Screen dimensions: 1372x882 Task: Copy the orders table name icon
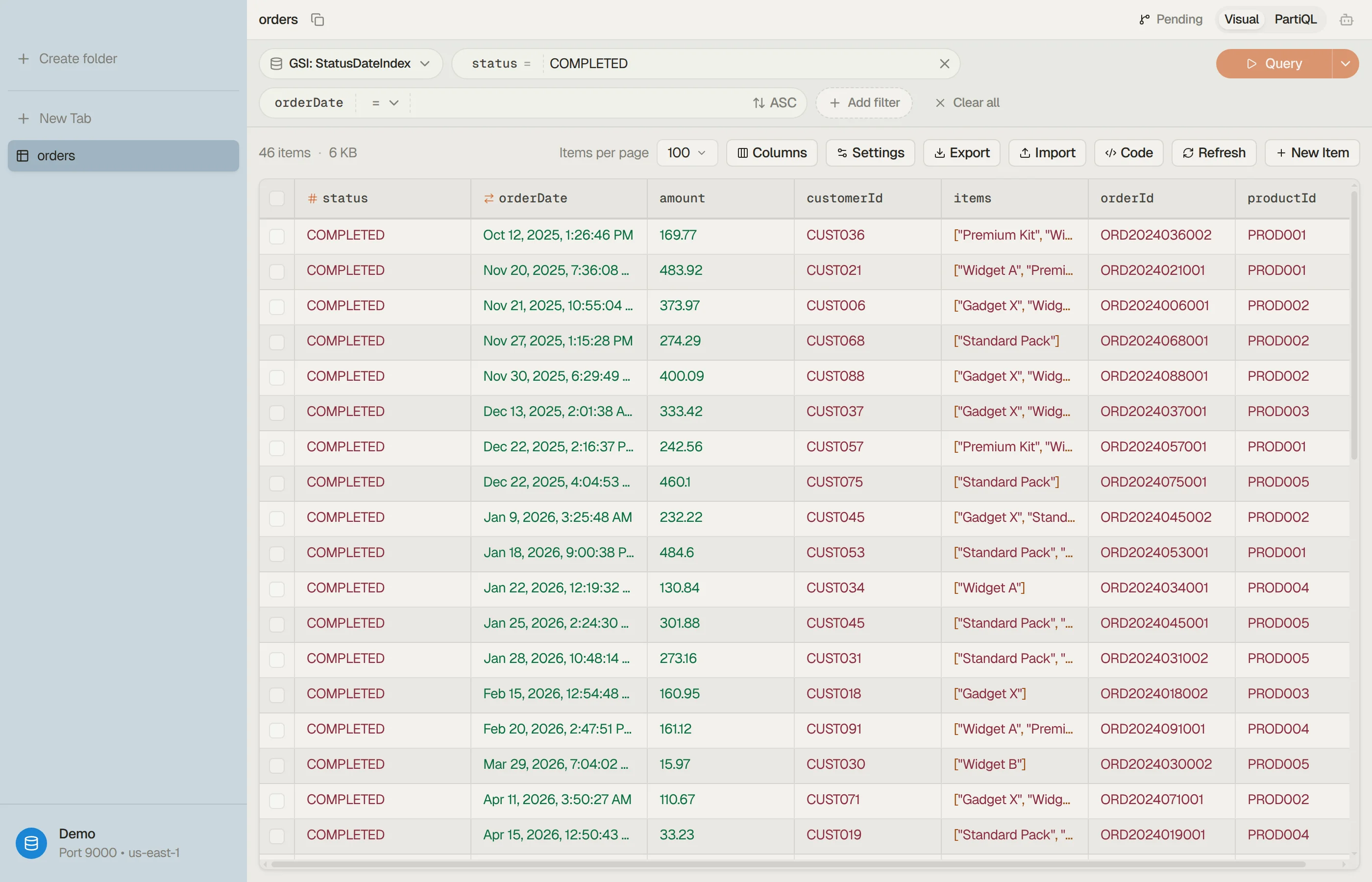(x=317, y=20)
